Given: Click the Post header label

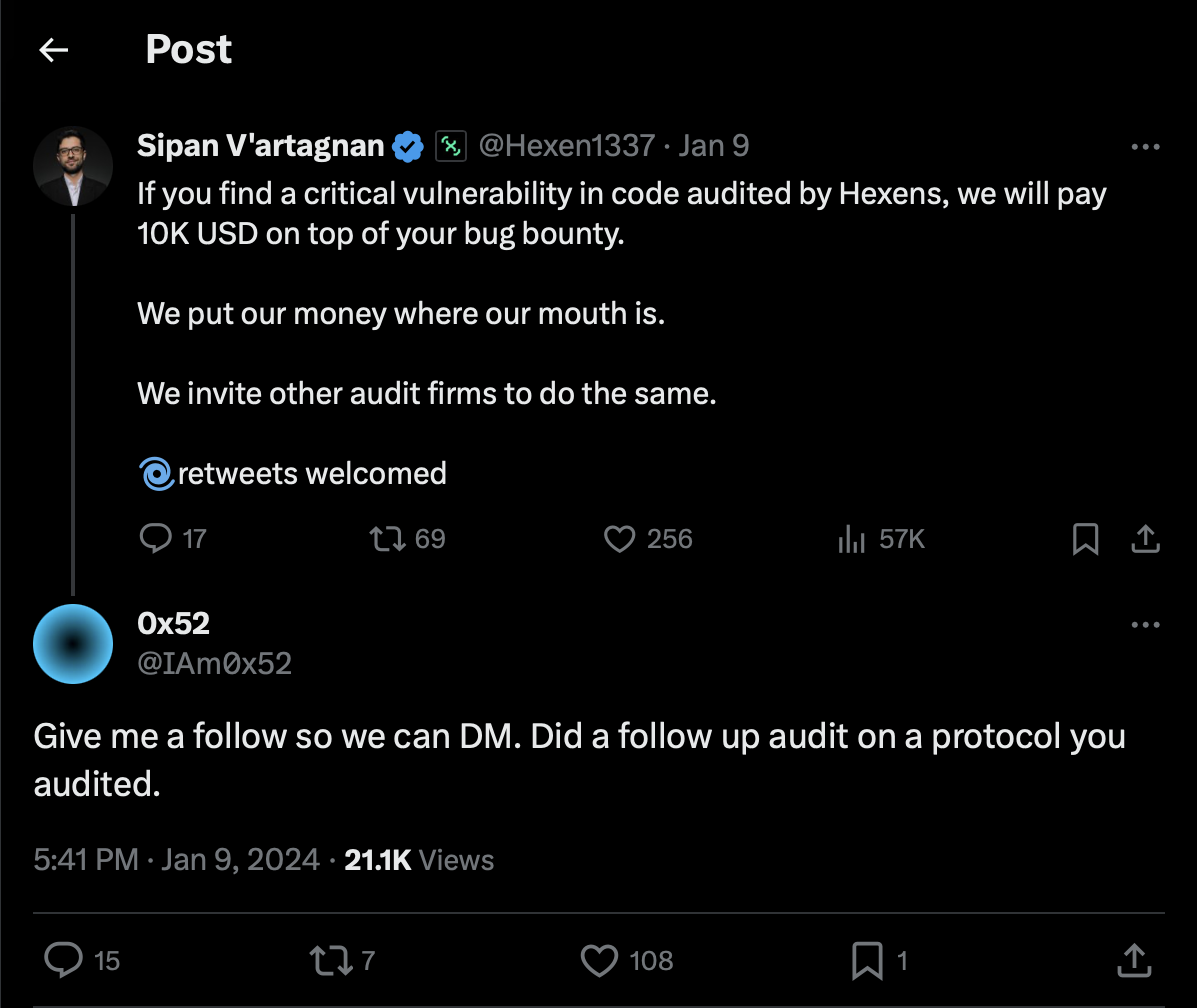Looking at the screenshot, I should tap(188, 49).
